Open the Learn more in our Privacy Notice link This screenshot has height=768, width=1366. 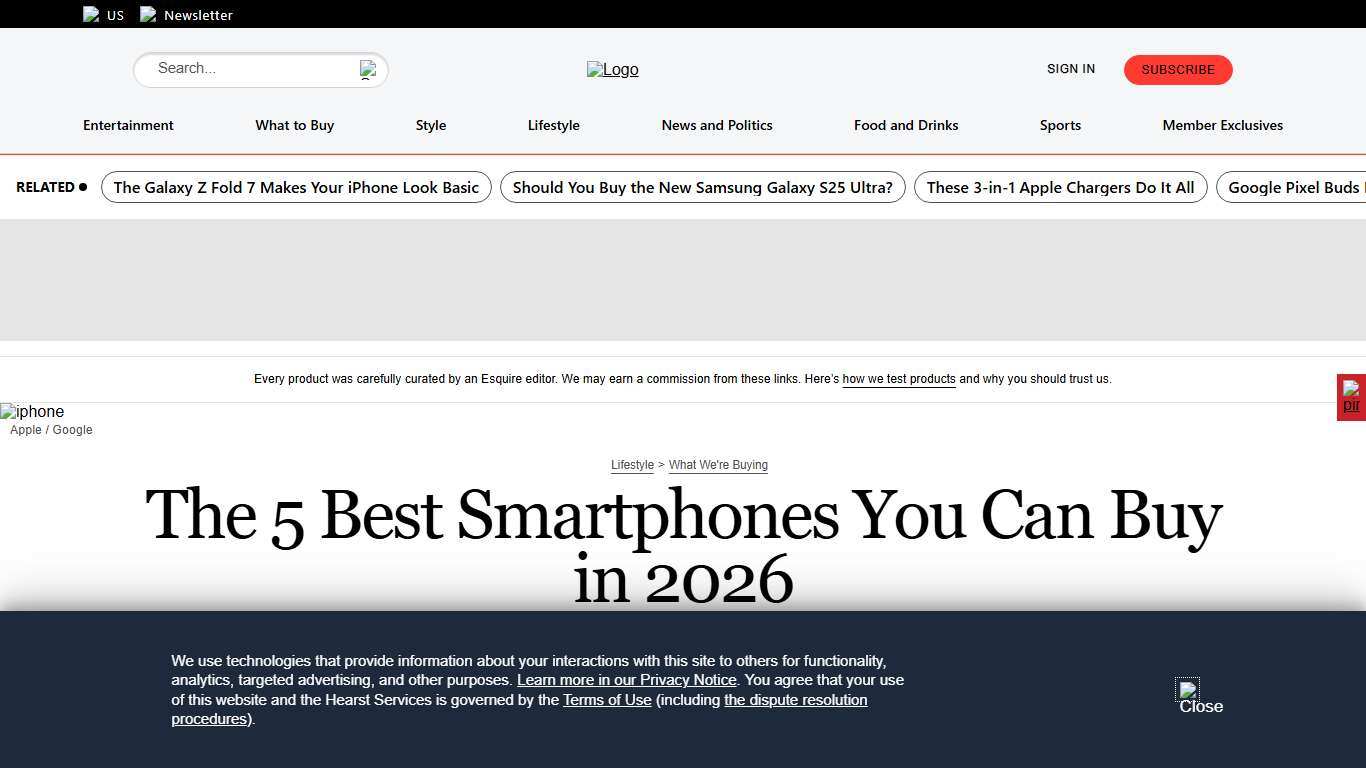coord(626,680)
